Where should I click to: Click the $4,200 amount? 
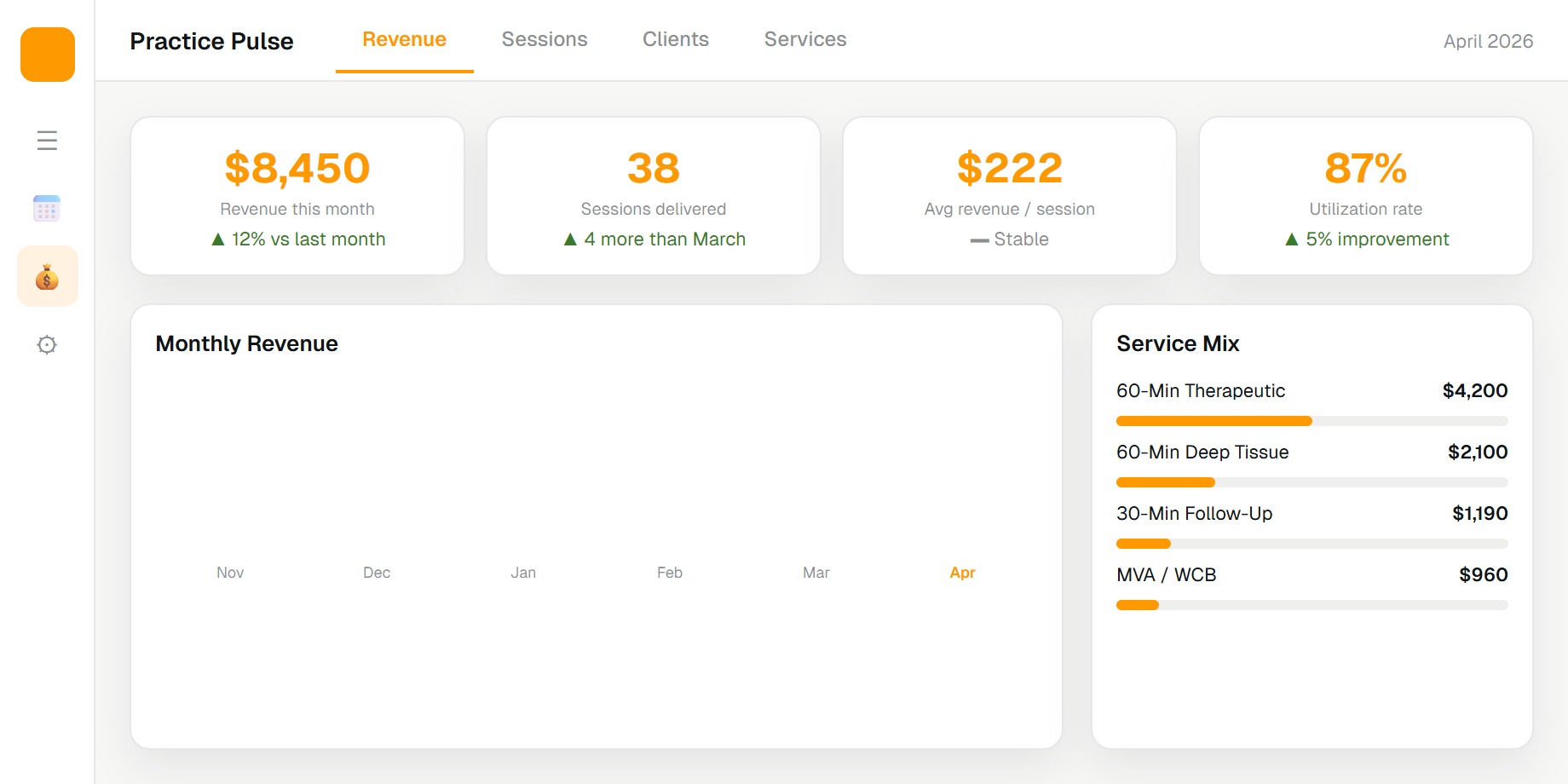pyautogui.click(x=1475, y=390)
